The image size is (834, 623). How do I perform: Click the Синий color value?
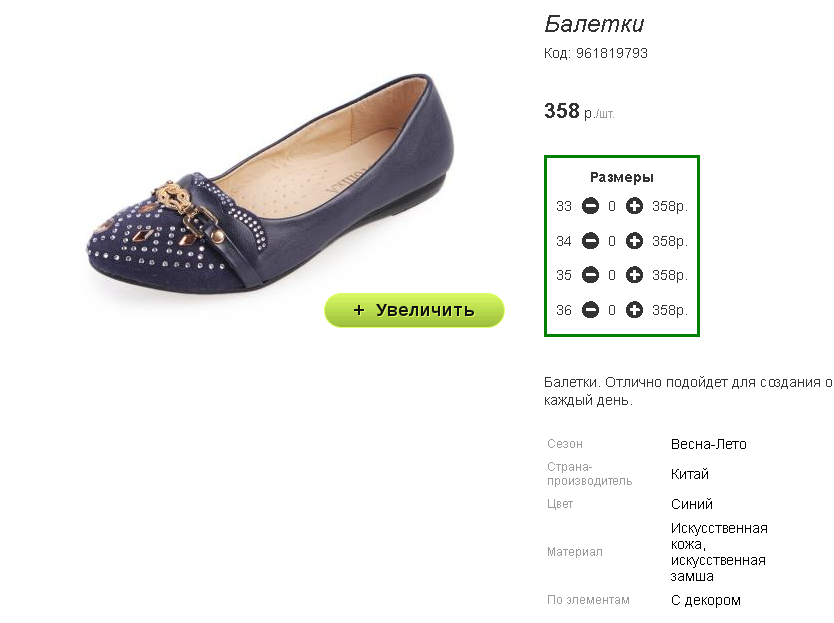[691, 504]
